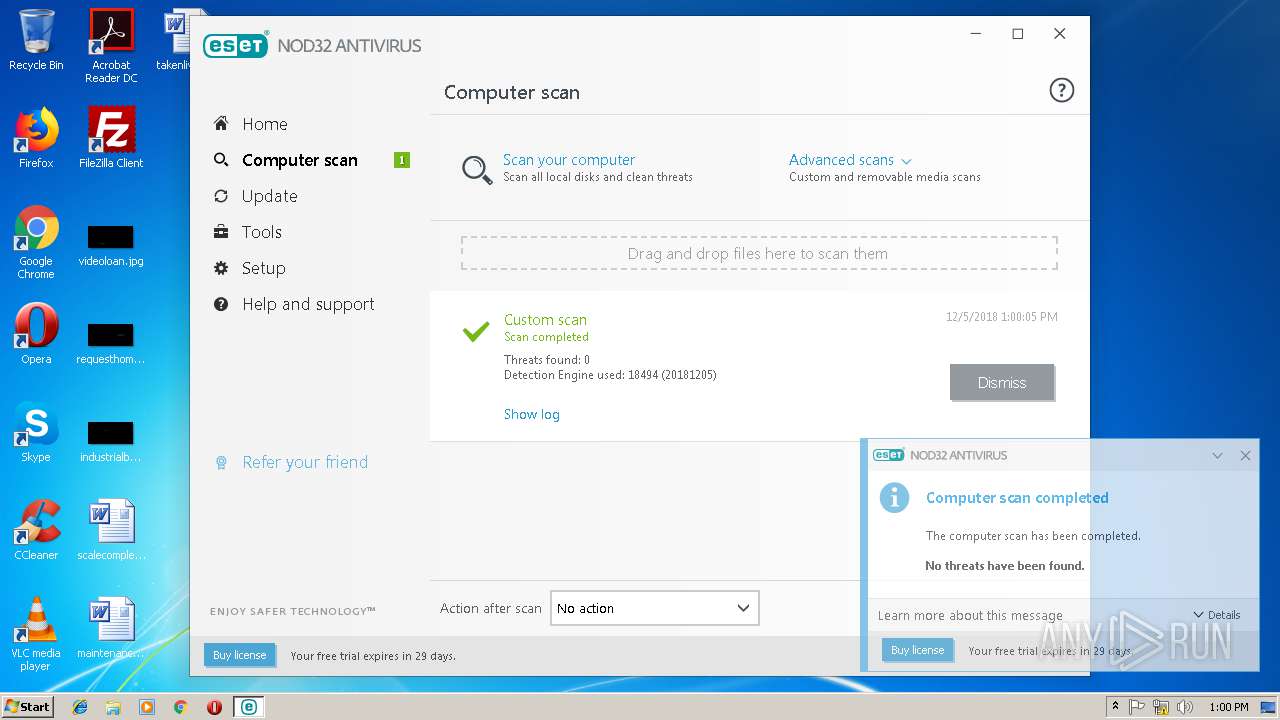Show hidden system tray icons
The height and width of the screenshot is (720, 1280).
pyautogui.click(x=1114, y=707)
